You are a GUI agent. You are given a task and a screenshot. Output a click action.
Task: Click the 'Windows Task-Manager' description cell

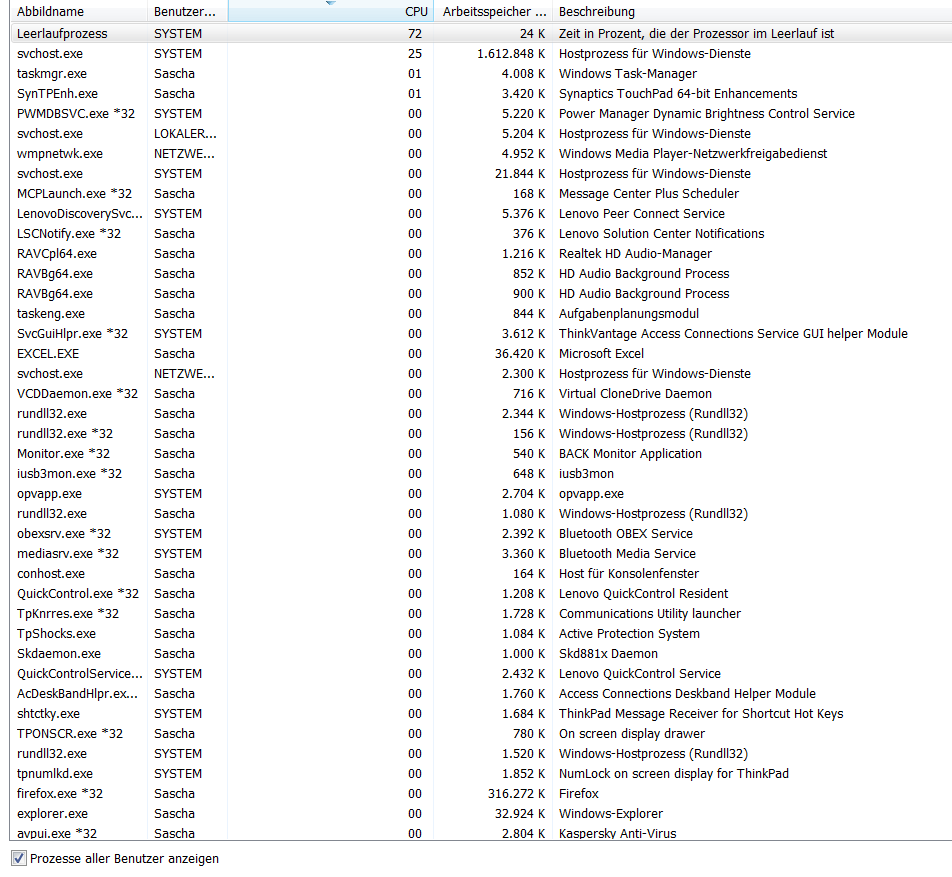628,73
